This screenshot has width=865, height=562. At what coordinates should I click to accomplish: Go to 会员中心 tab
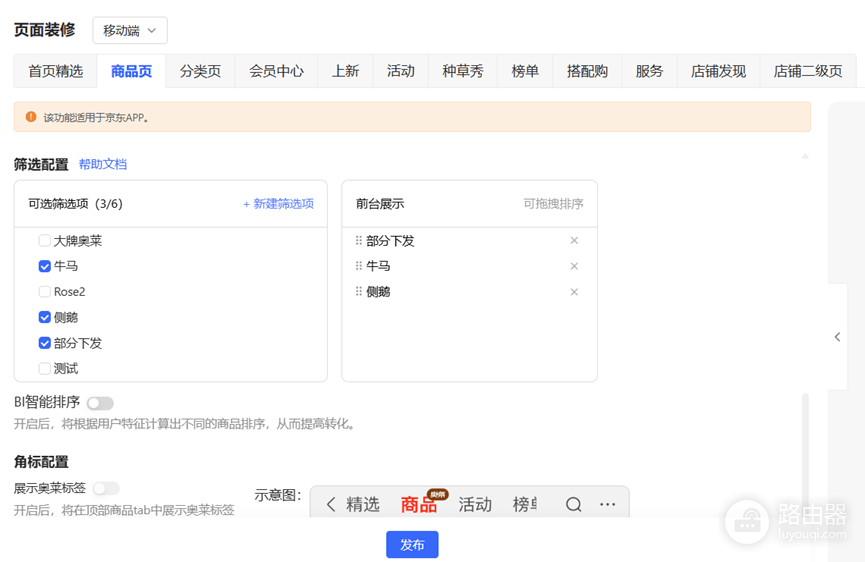276,71
